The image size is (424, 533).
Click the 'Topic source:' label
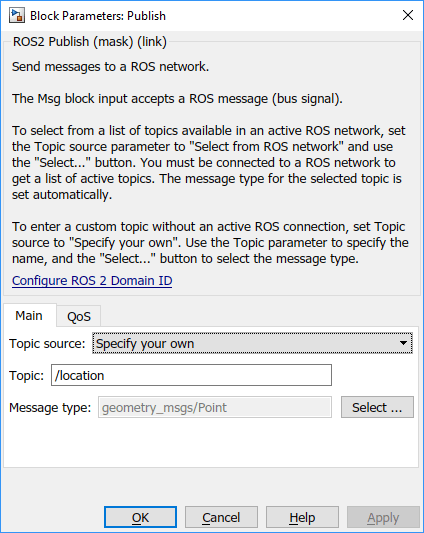47,343
